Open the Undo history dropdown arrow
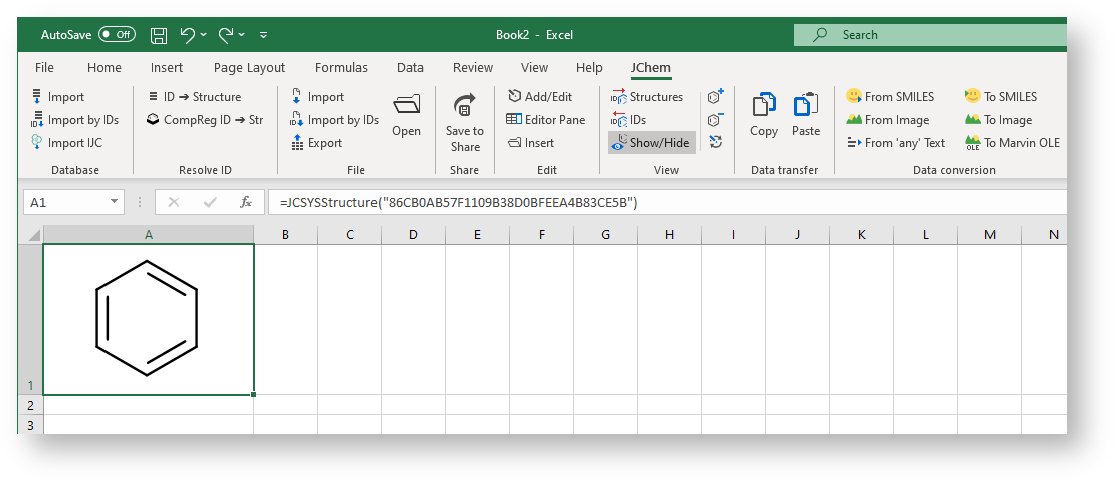Screen dimensions: 1115x482 (205, 35)
